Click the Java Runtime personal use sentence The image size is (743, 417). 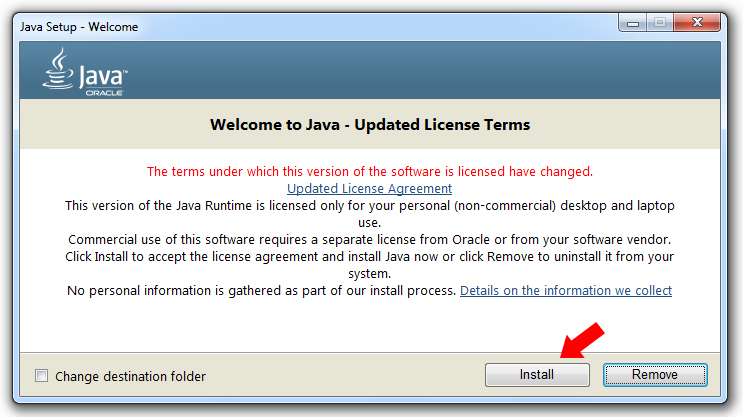(370, 214)
